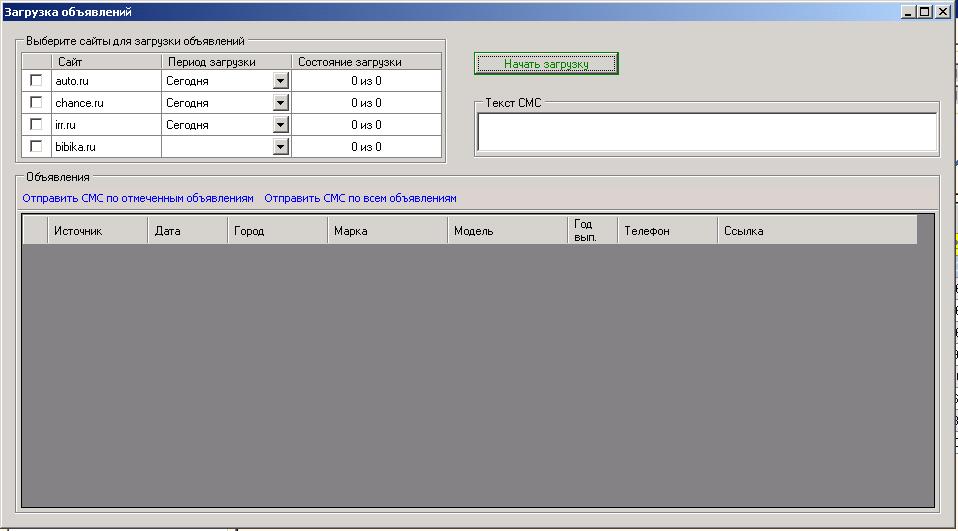Click the Текст СМС input field

pyautogui.click(x=707, y=132)
